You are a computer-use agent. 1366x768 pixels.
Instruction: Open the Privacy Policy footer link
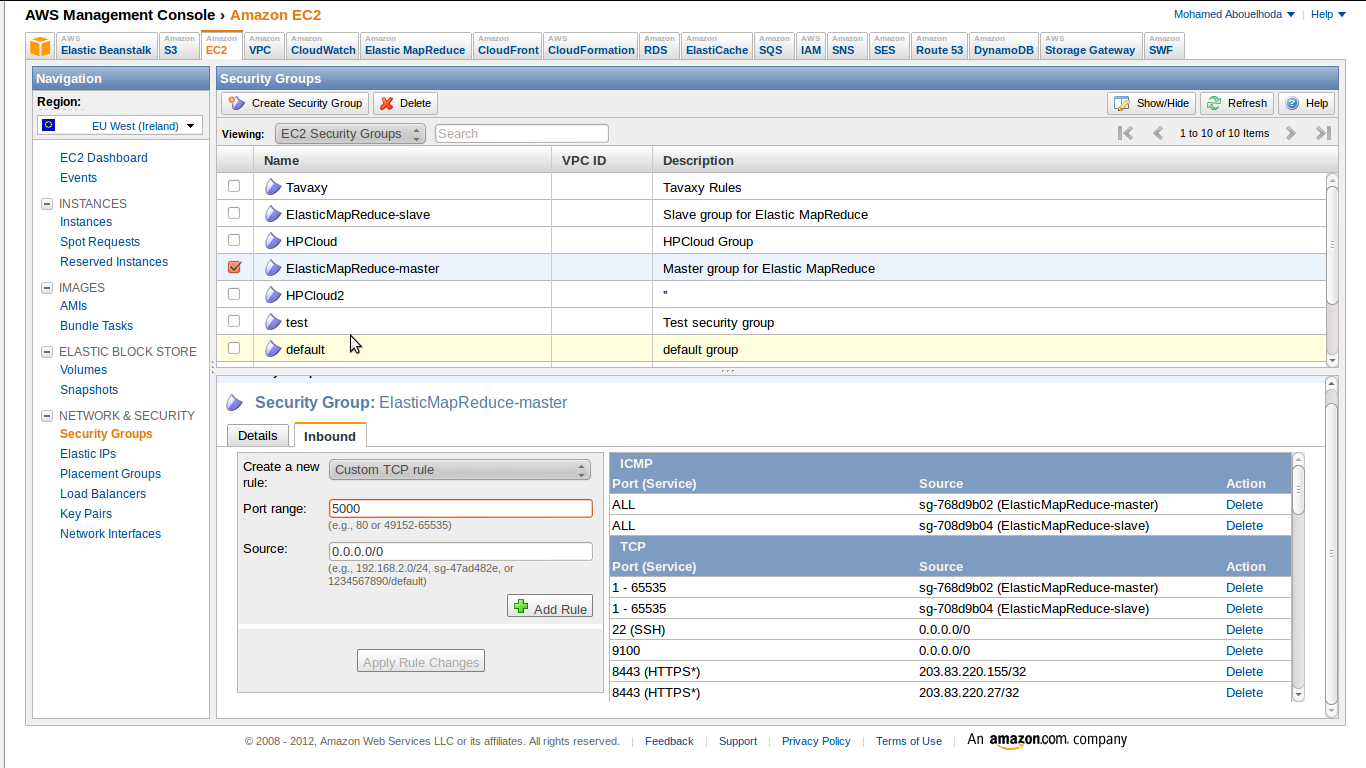click(x=816, y=741)
